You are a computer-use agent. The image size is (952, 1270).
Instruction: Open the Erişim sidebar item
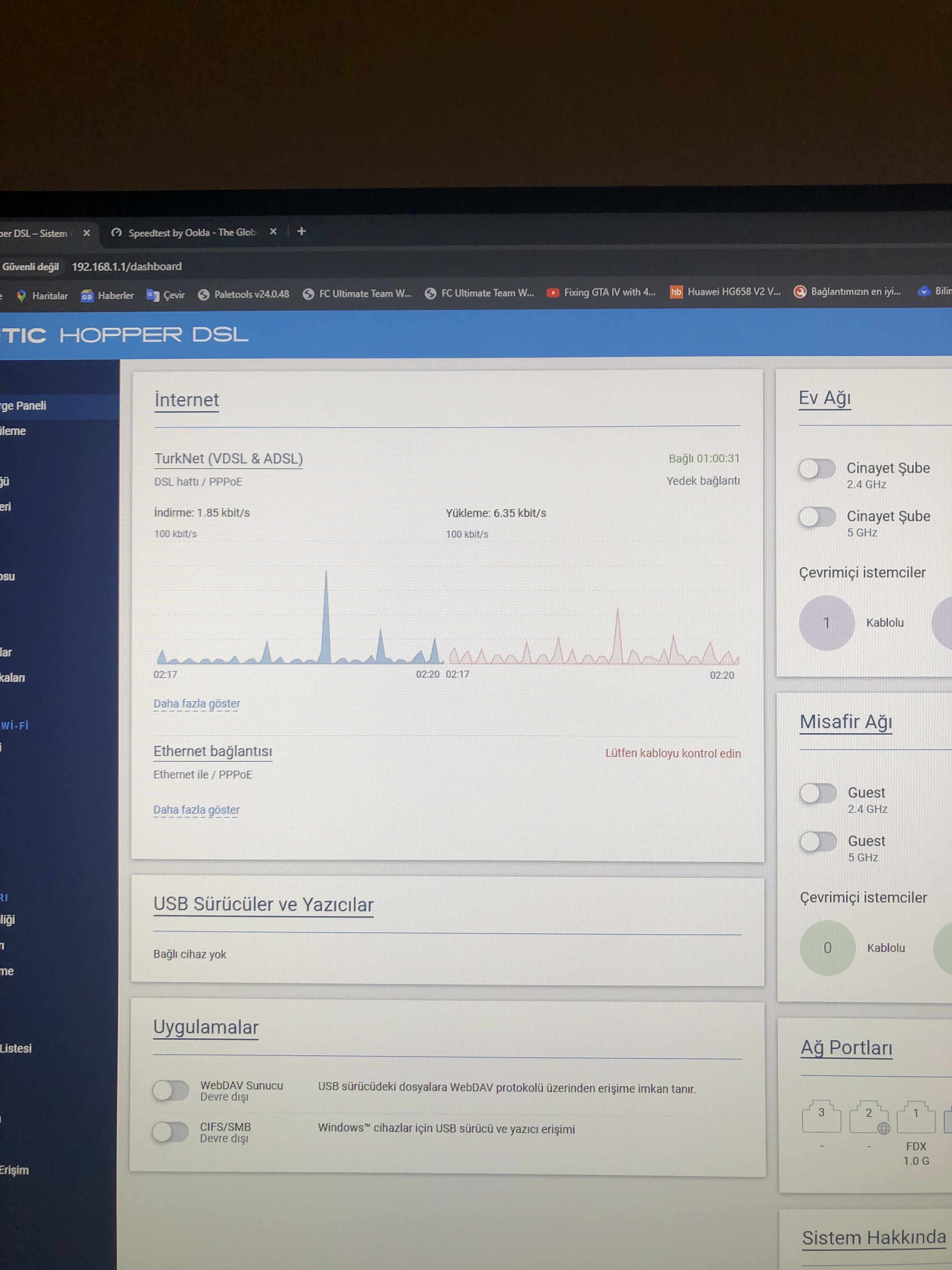(x=14, y=1170)
